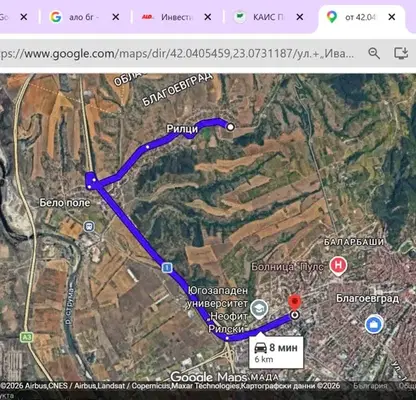
Task: Close the active Google Maps tab
Action: 392,17
